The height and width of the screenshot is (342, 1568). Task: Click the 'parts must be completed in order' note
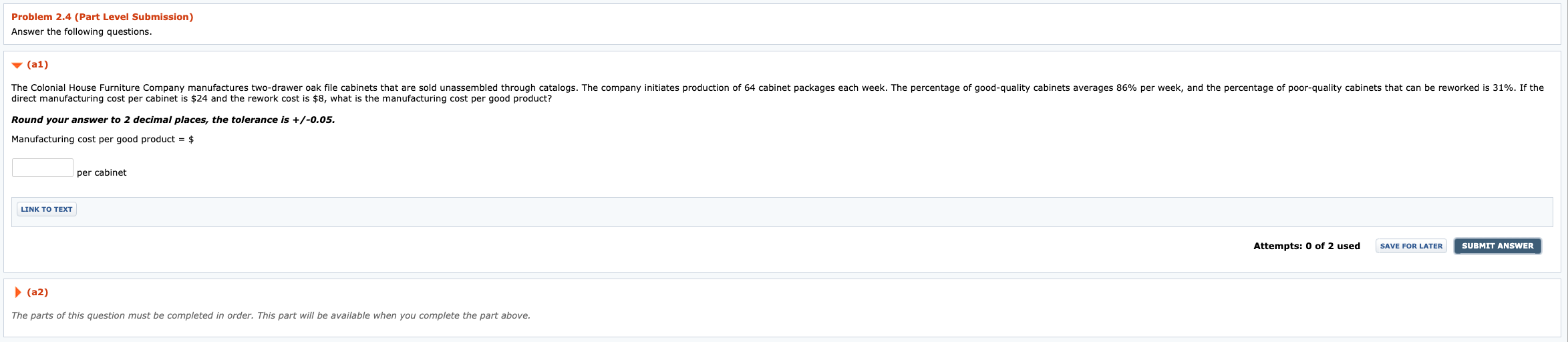pos(271,315)
